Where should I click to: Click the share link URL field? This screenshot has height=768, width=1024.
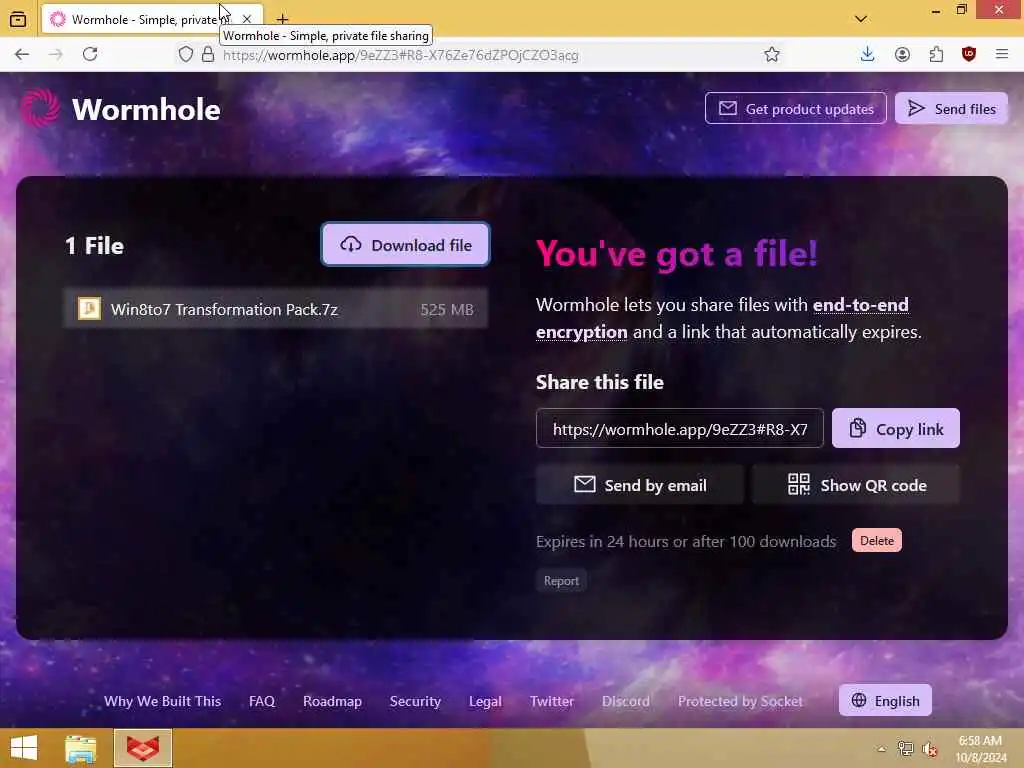680,428
